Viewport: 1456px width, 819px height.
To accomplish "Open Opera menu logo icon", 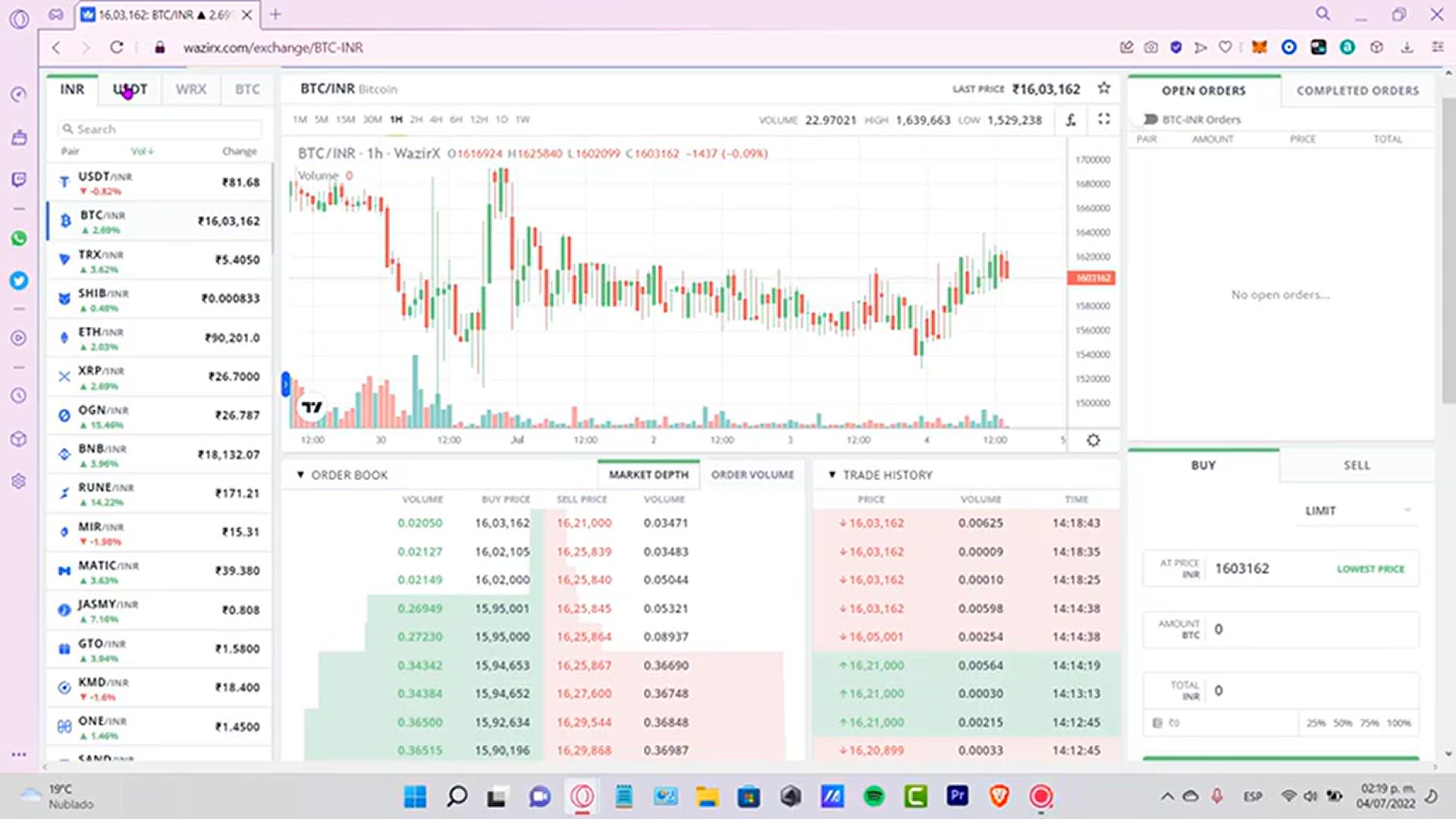I will pyautogui.click(x=19, y=18).
